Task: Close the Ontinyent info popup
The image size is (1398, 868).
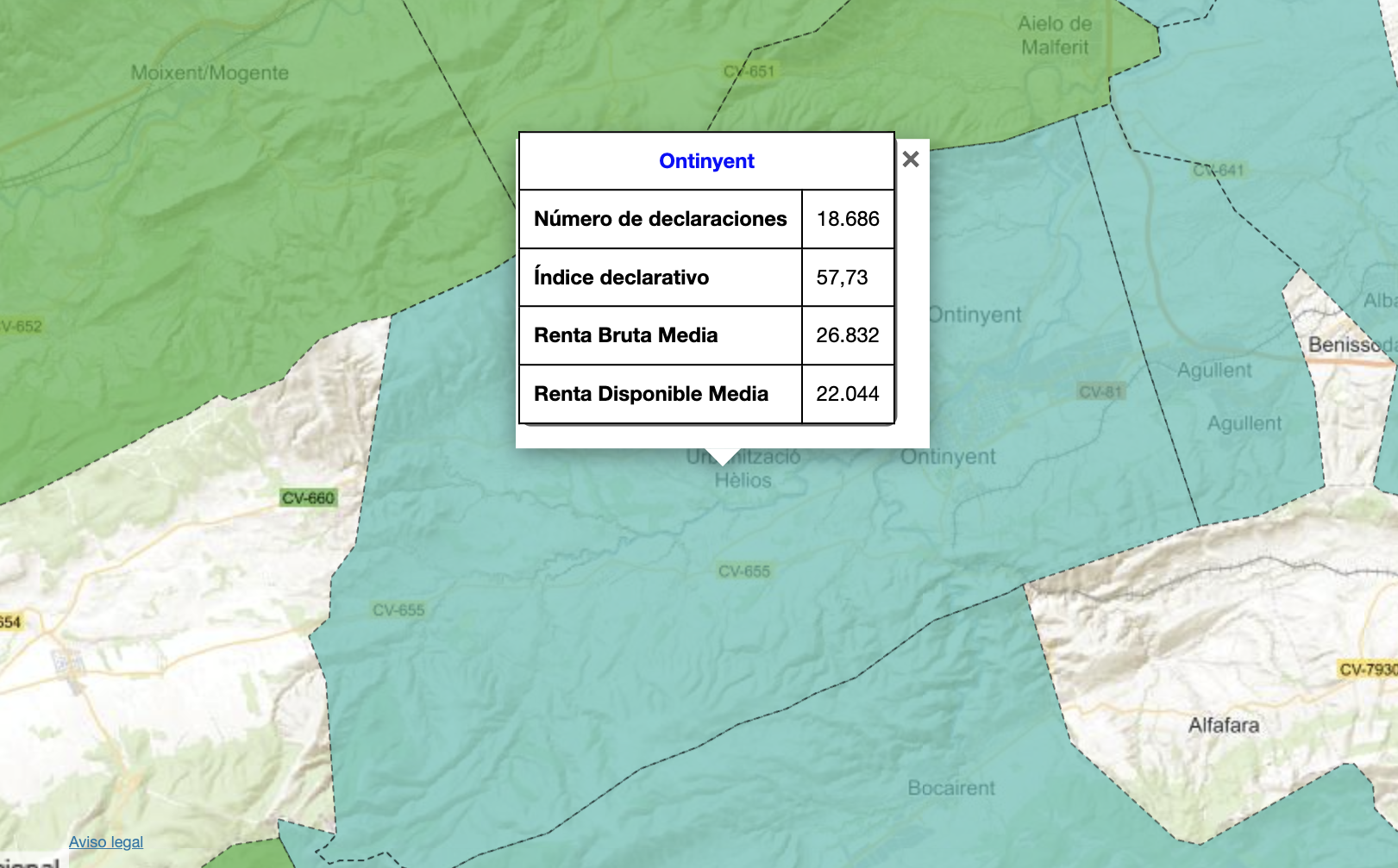Action: [910, 159]
